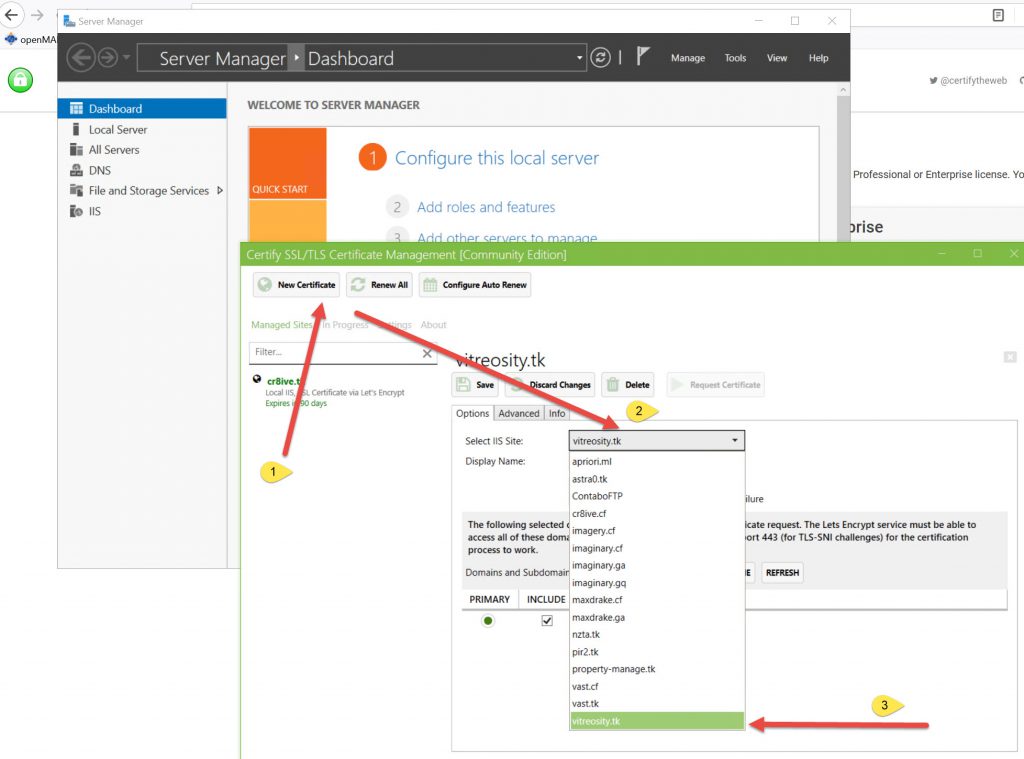Image resolution: width=1024 pixels, height=759 pixels.
Task: Choose imaginary.cf from the site list
Action: point(597,548)
